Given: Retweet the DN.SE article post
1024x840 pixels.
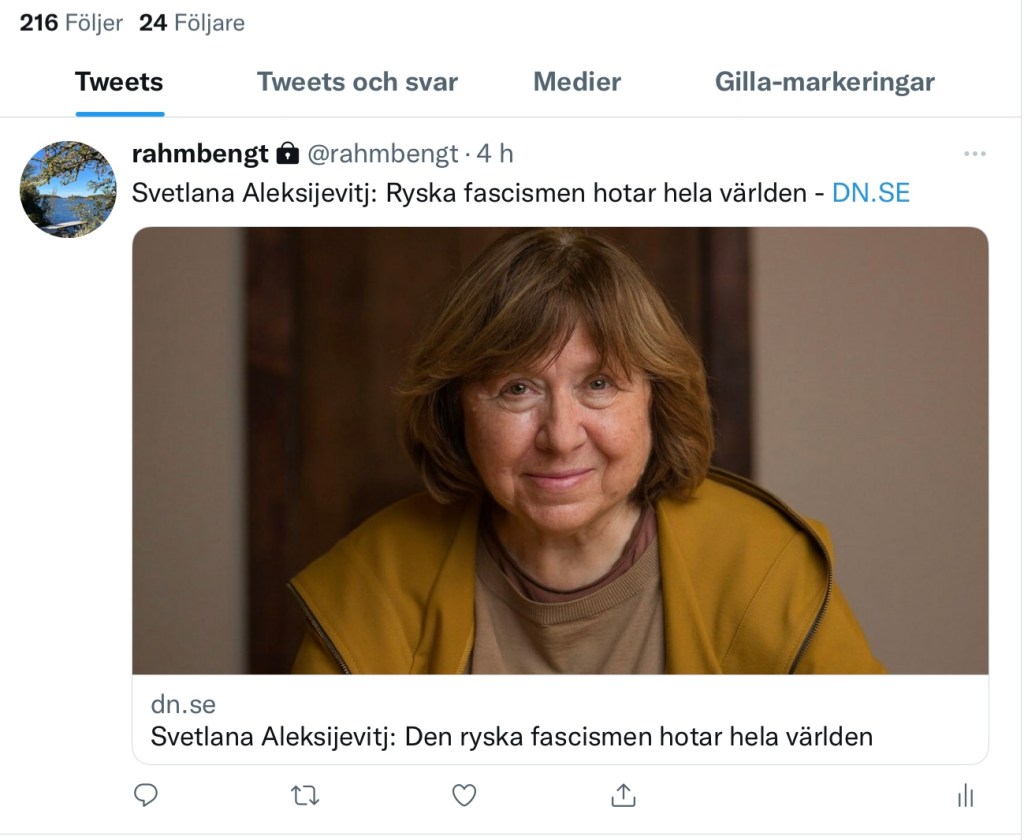Looking at the screenshot, I should click(x=304, y=795).
